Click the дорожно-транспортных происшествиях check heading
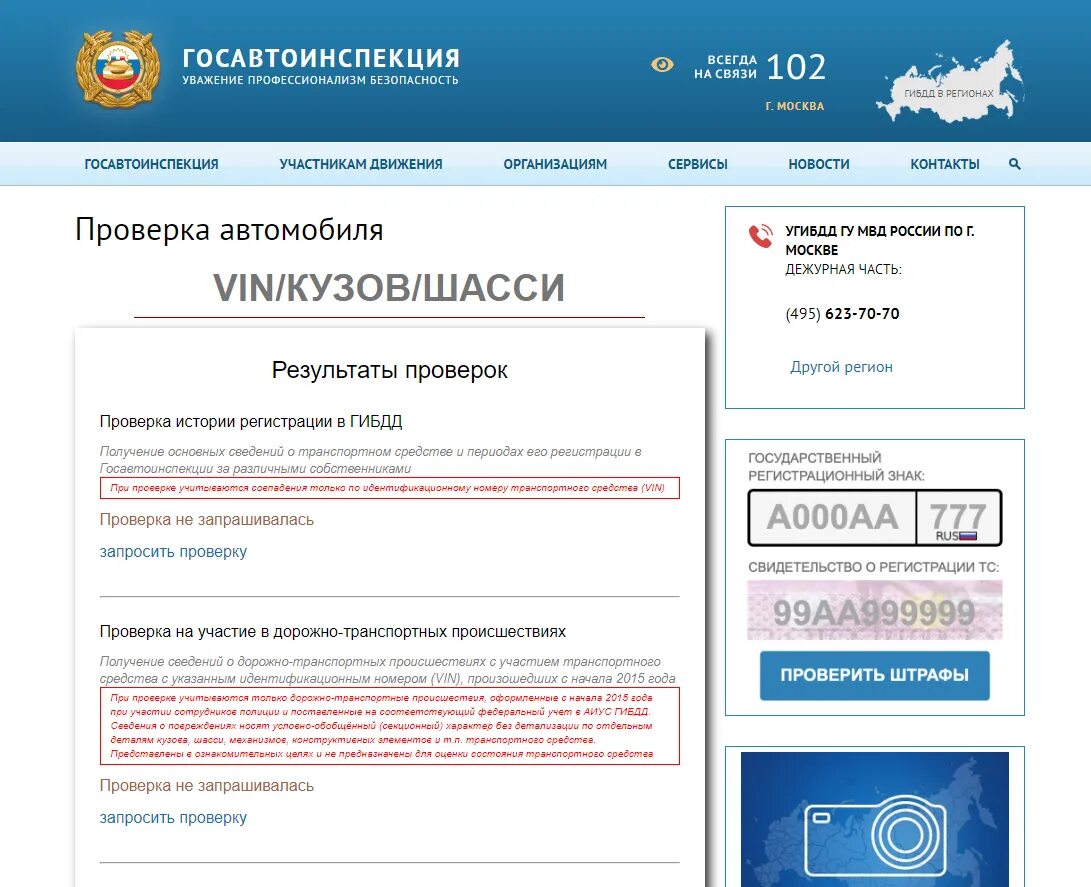 (333, 632)
